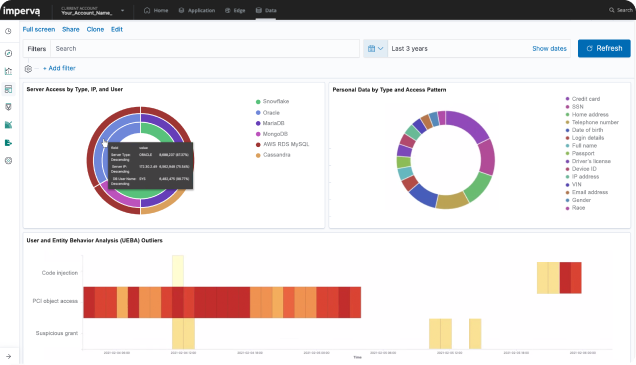Open the current account dropdown
The height and width of the screenshot is (365, 636).
click(92, 11)
